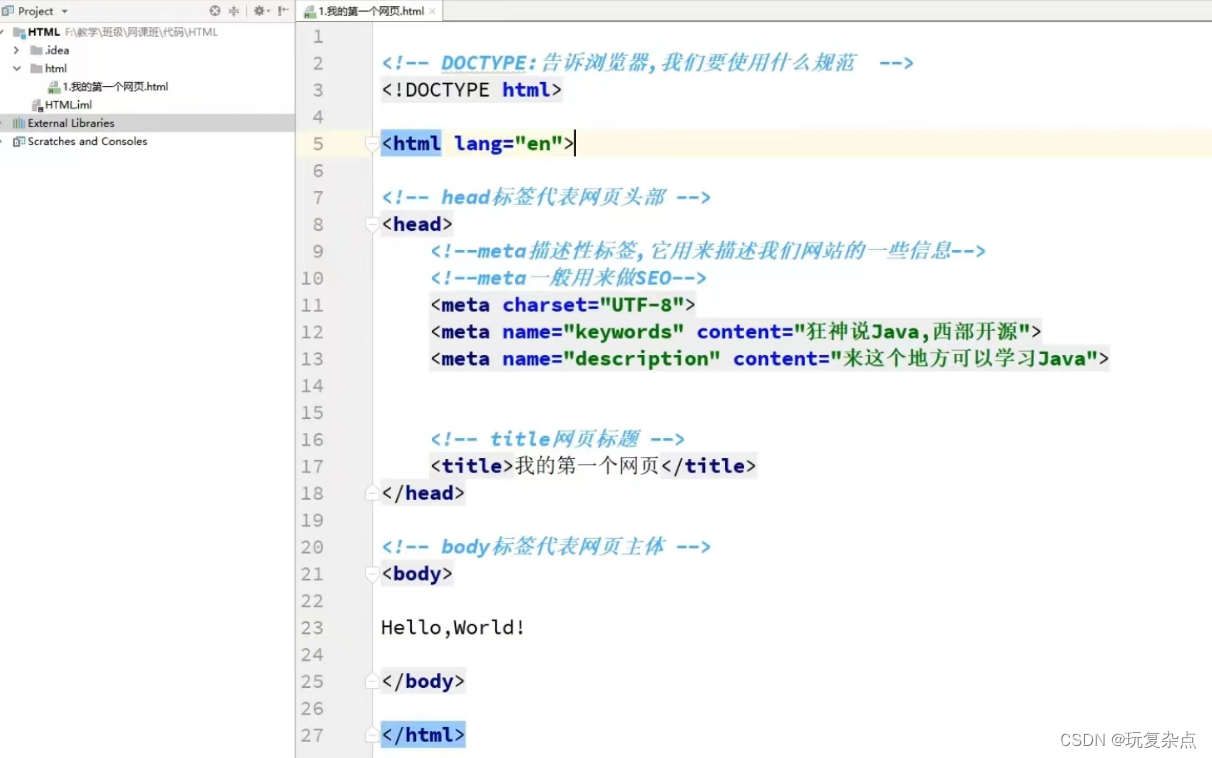Click fold end marker at line 18

[373, 492]
